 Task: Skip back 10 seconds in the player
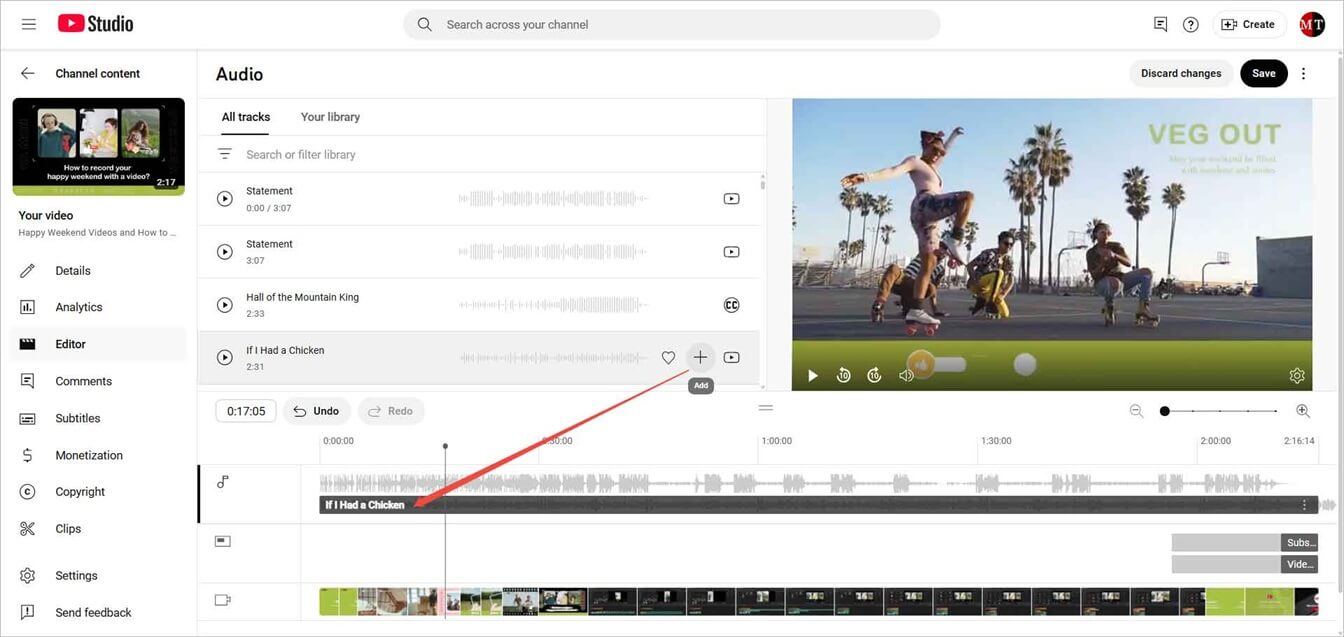[843, 375]
